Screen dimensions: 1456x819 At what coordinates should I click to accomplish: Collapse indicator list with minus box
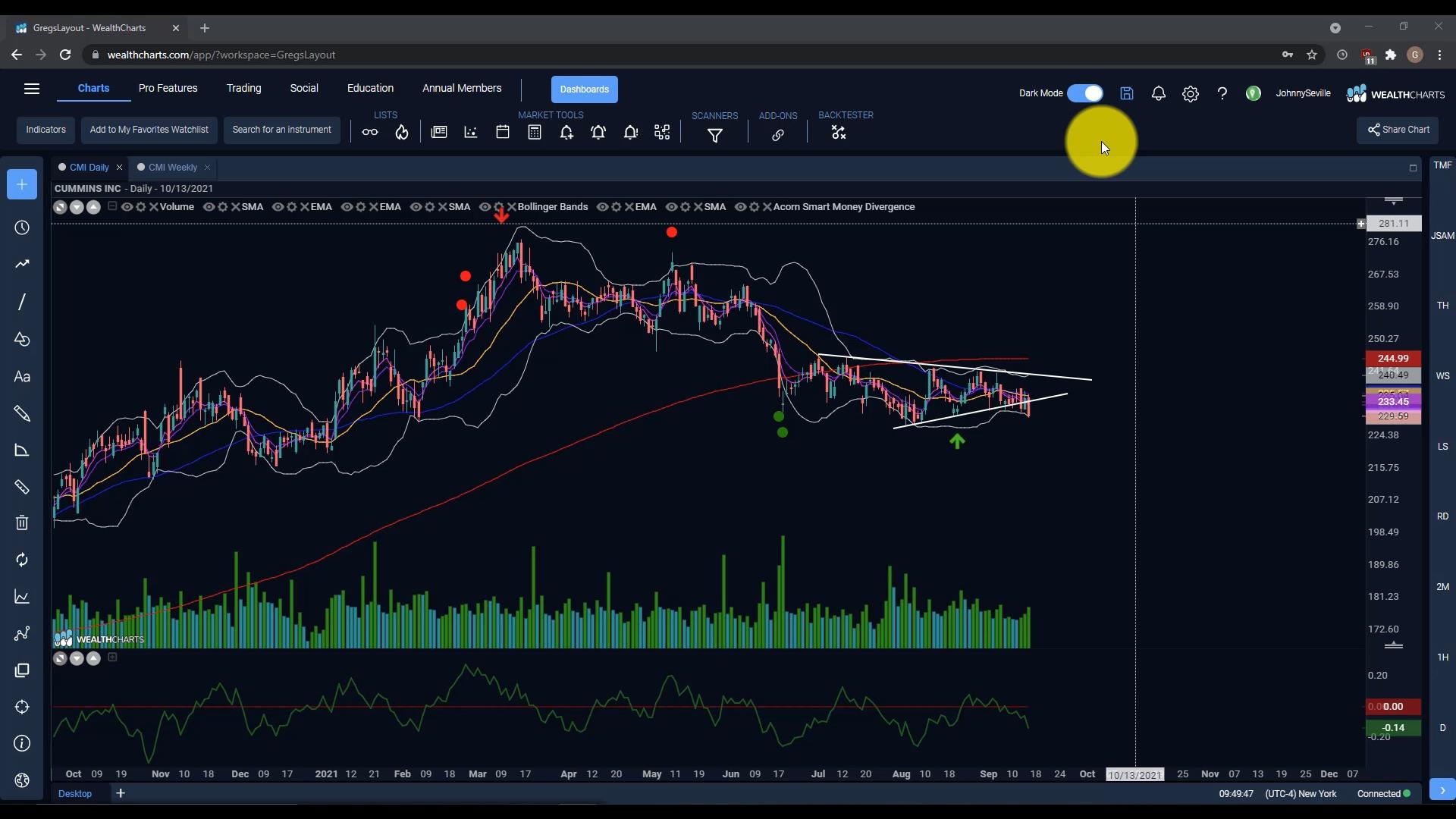(x=112, y=206)
